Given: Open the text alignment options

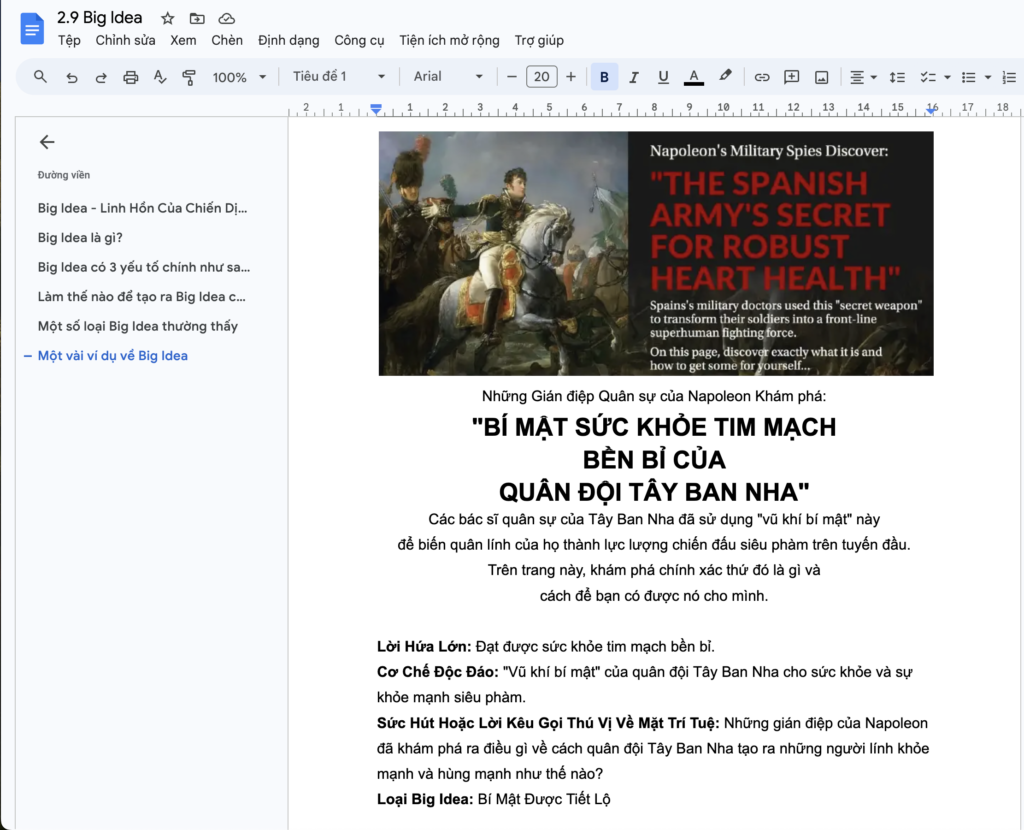Looking at the screenshot, I should pos(863,77).
